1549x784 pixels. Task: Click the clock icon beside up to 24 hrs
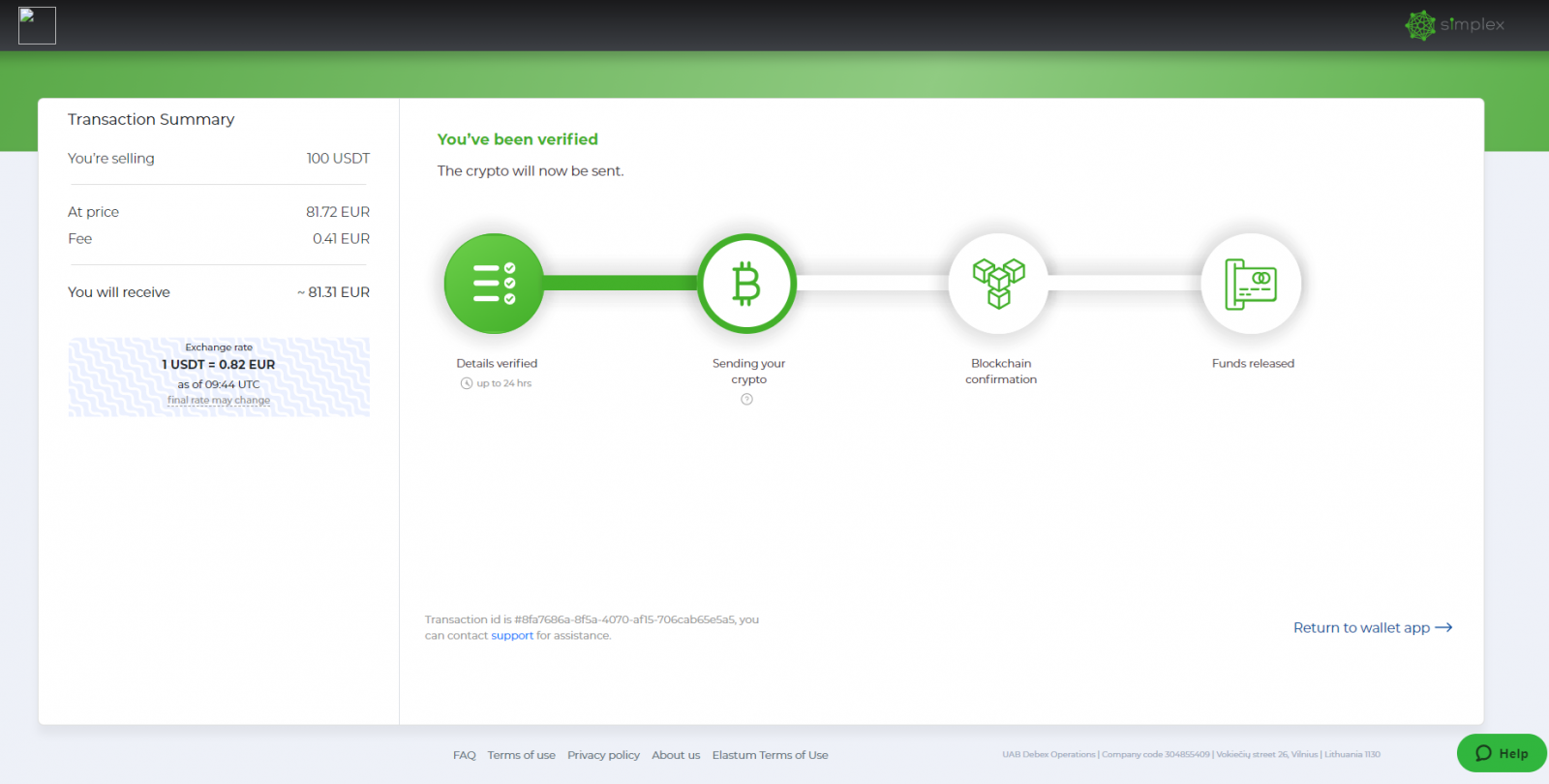pyautogui.click(x=467, y=383)
